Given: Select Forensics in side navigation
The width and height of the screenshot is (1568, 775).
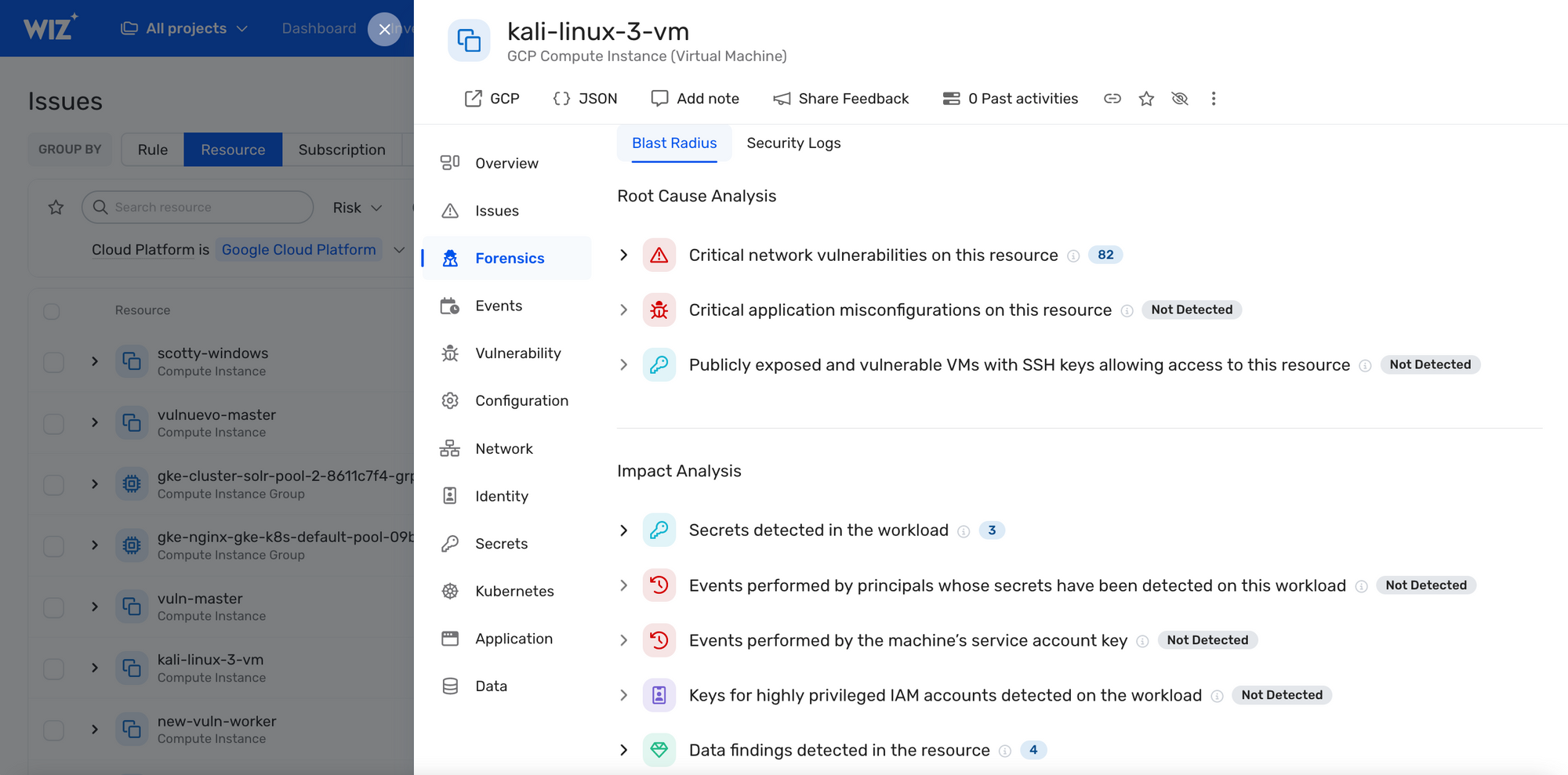Looking at the screenshot, I should pyautogui.click(x=506, y=258).
